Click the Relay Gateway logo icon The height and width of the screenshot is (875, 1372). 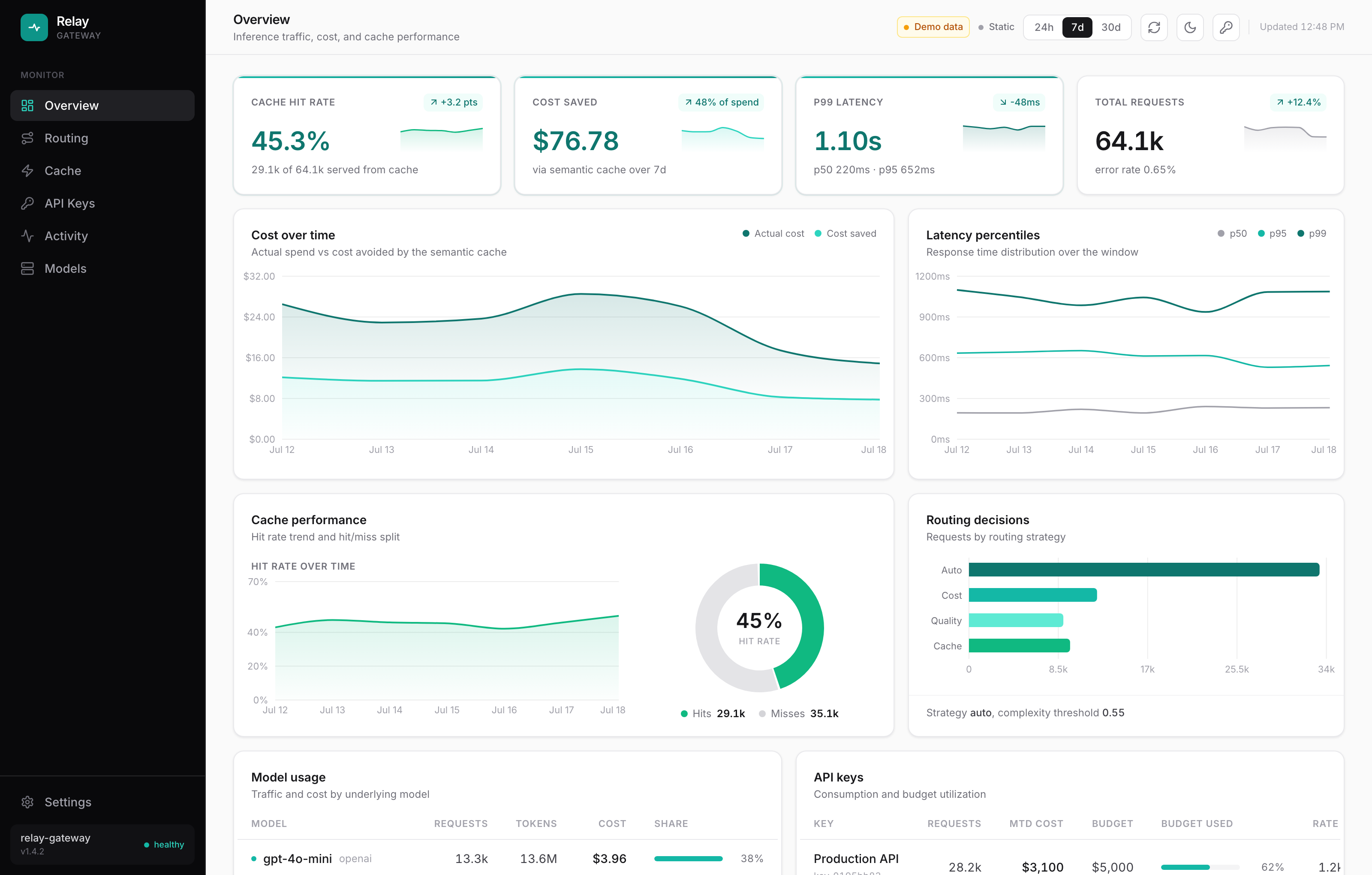(34, 27)
